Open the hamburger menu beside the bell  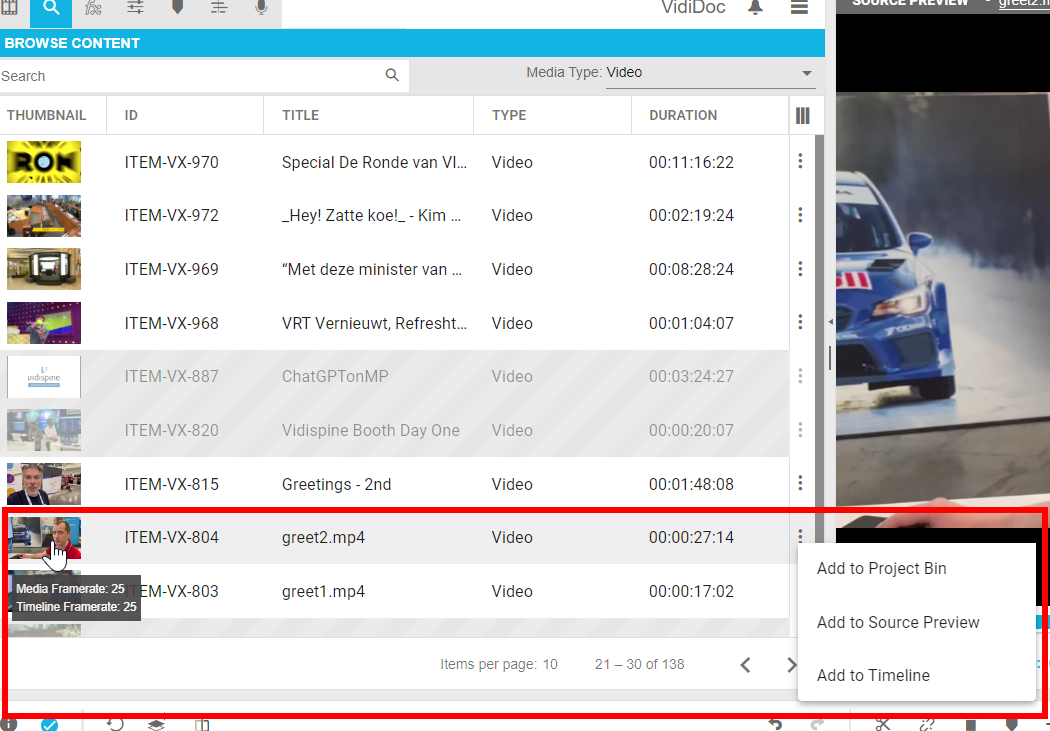pyautogui.click(x=799, y=7)
